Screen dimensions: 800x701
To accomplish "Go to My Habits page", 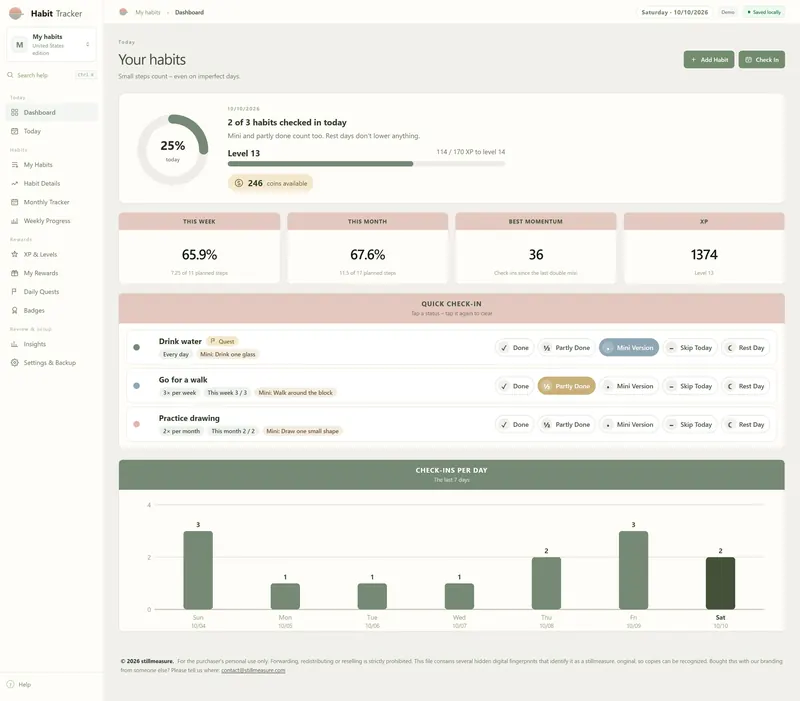I will 52,165.
